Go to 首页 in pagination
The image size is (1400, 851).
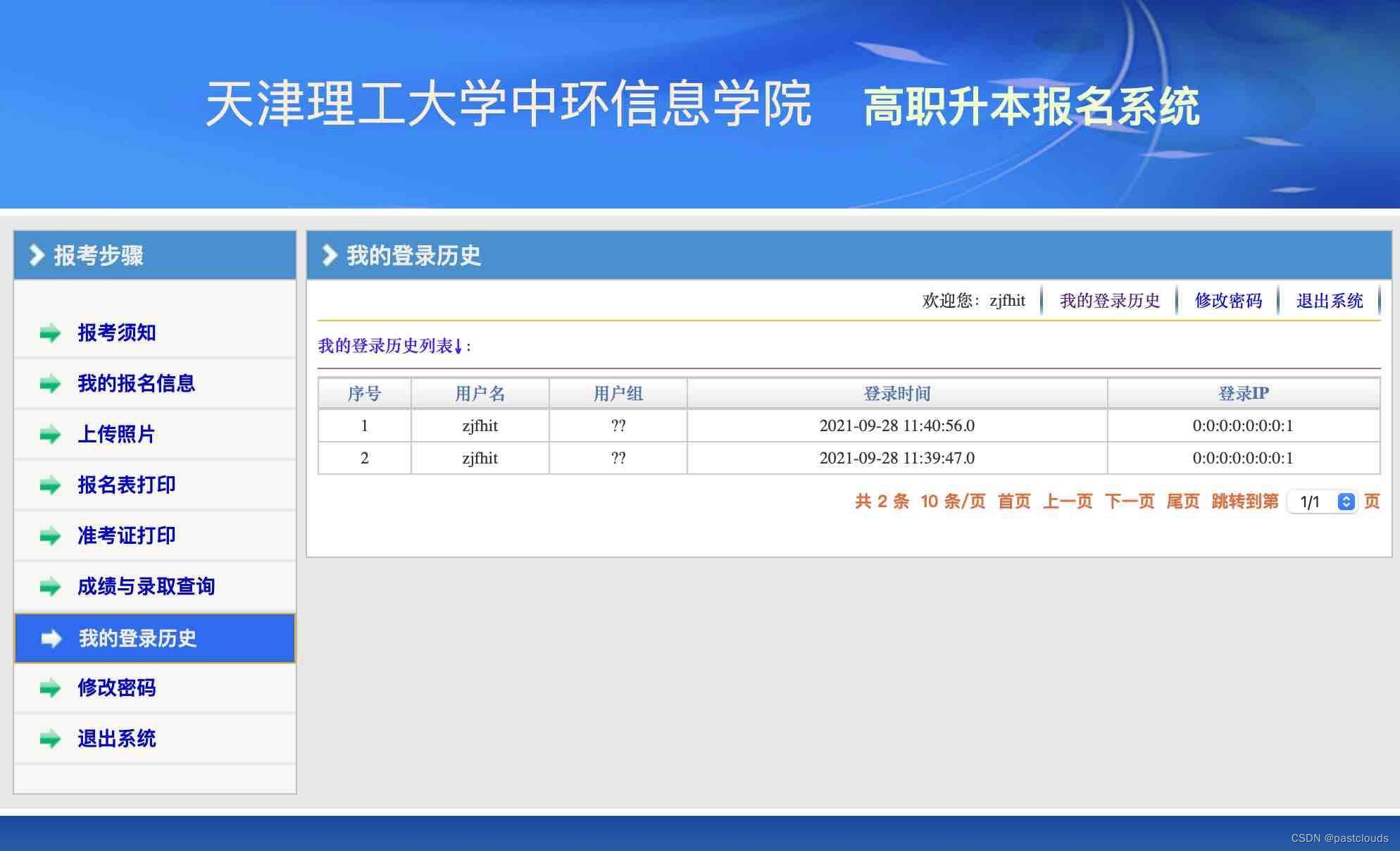[1014, 502]
